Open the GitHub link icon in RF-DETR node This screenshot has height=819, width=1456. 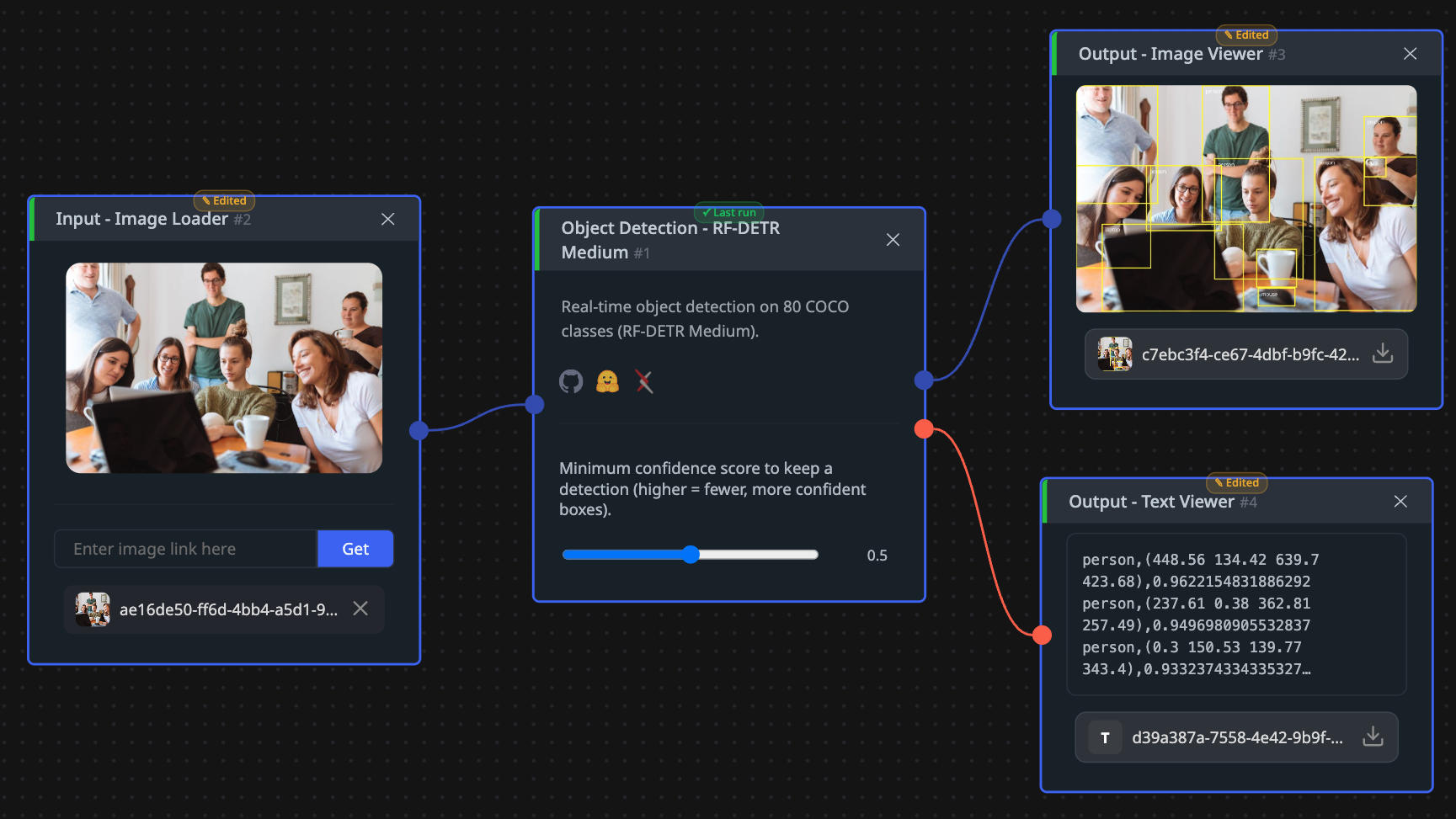click(571, 381)
